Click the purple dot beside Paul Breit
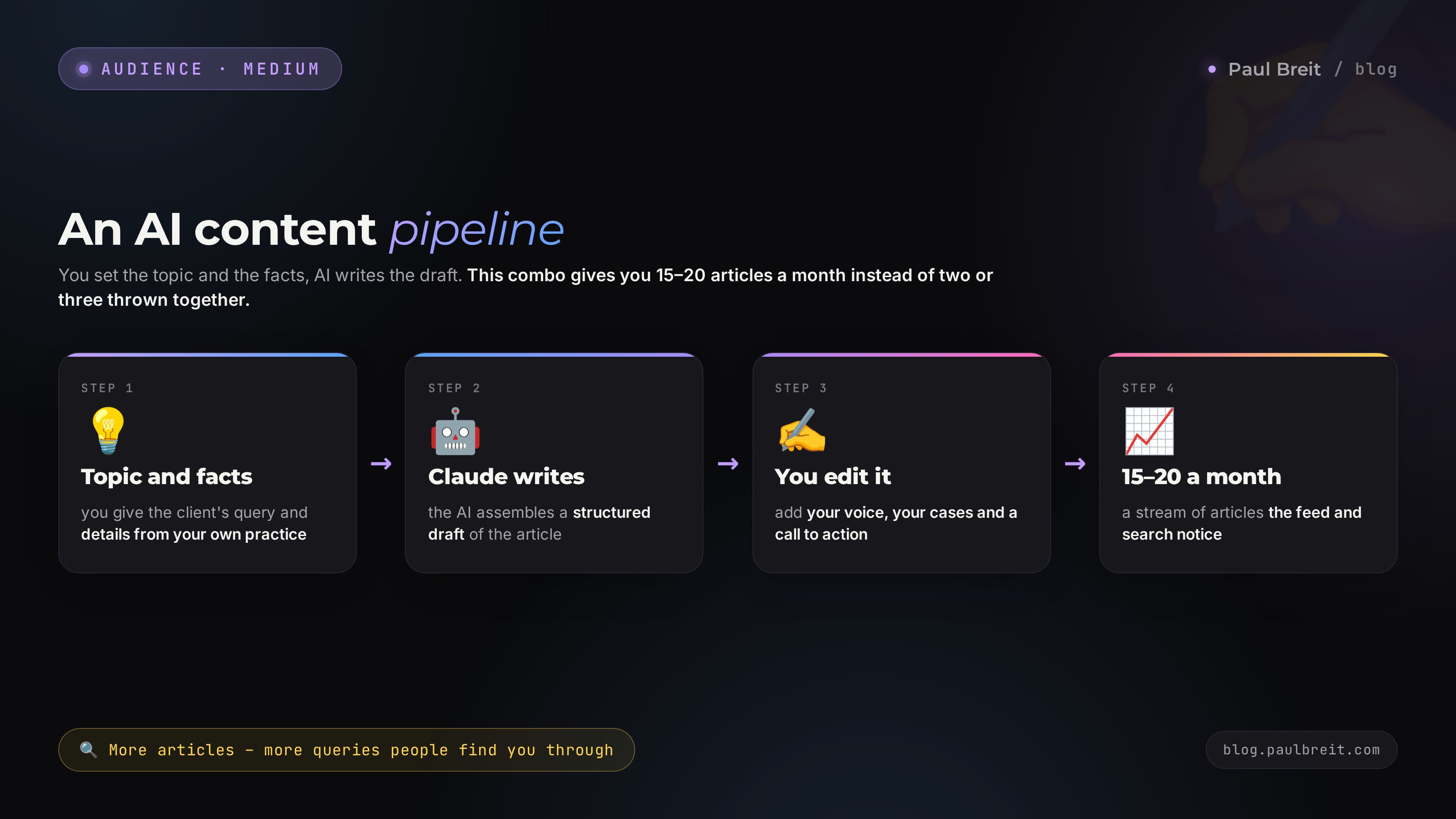Image resolution: width=1456 pixels, height=819 pixels. pyautogui.click(x=1212, y=69)
